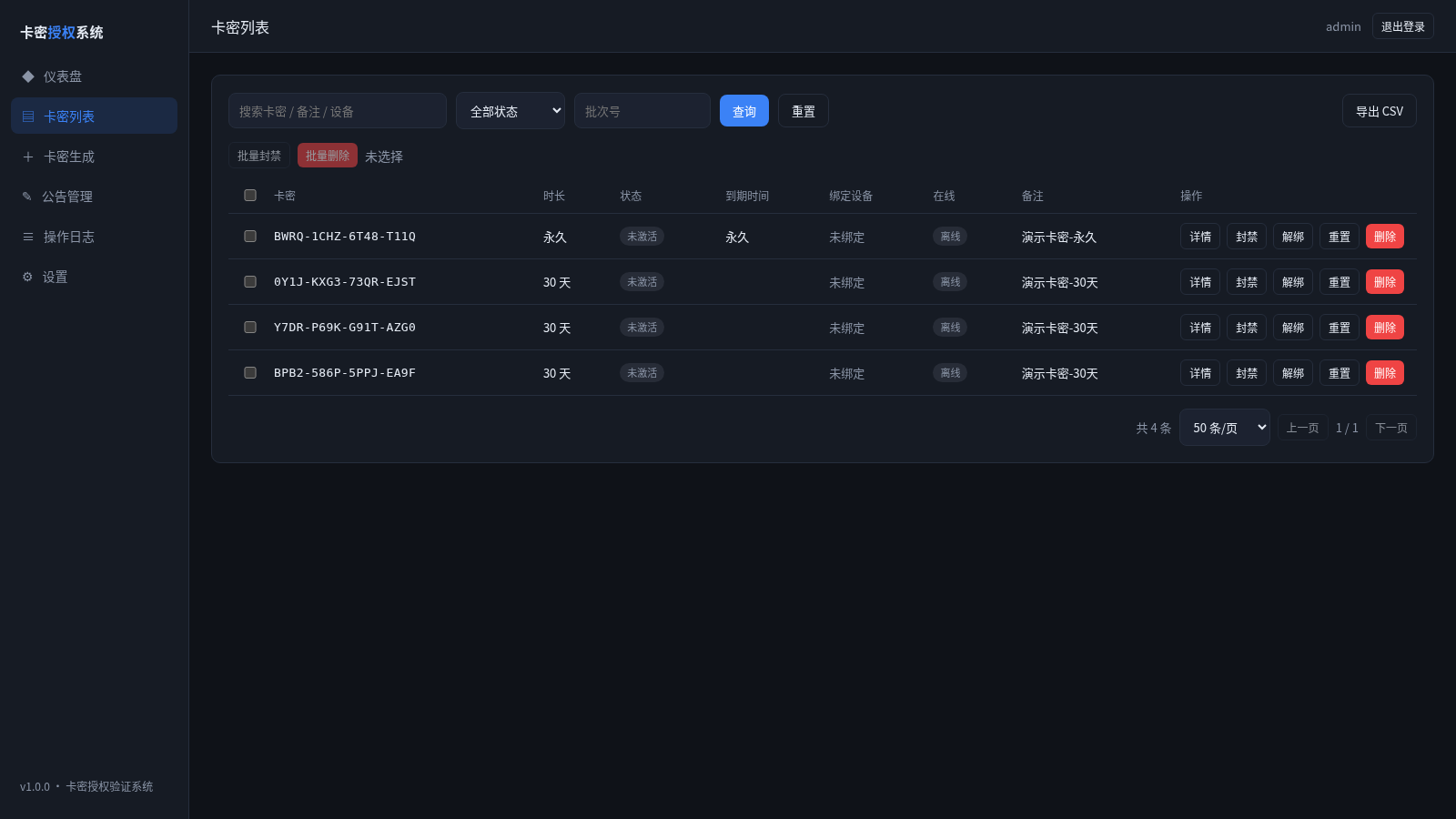Export the list with 导出 CSV
This screenshot has width=1456, height=819.
coord(1380,111)
